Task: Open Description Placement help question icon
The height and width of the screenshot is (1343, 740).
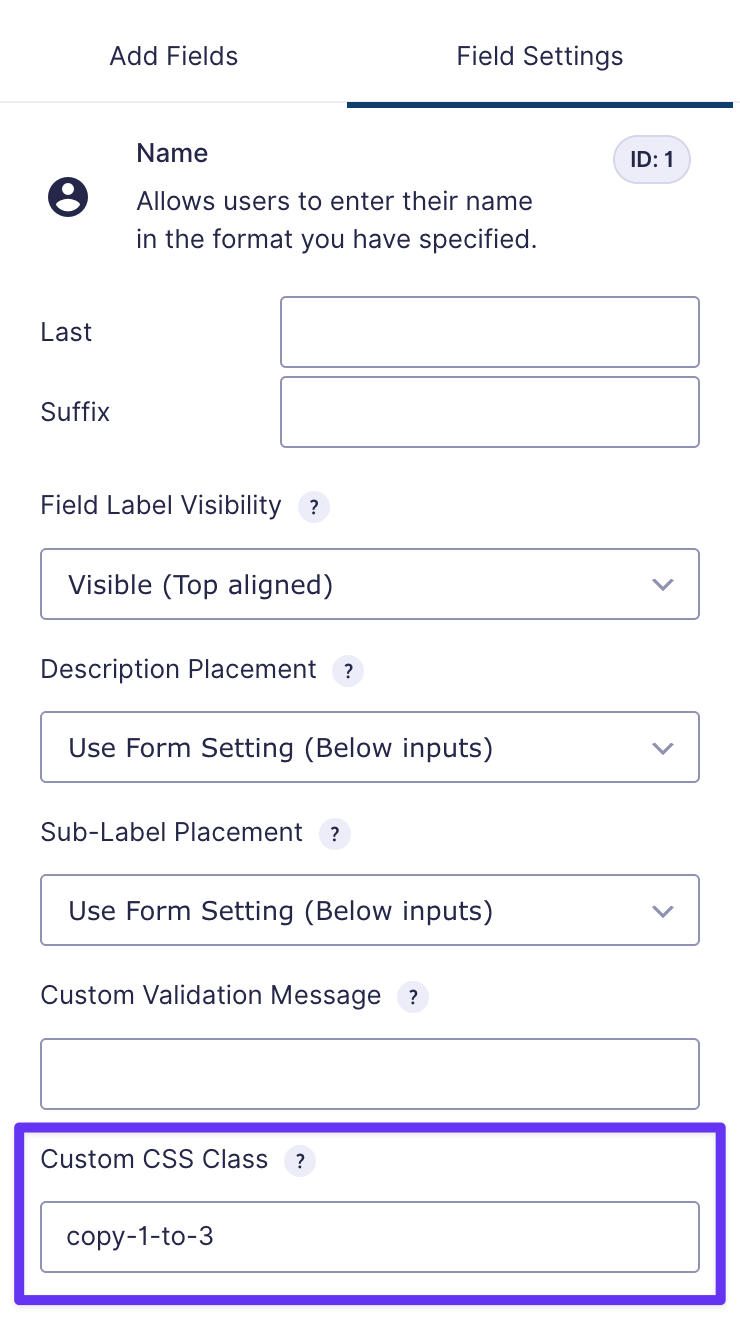Action: tap(348, 671)
